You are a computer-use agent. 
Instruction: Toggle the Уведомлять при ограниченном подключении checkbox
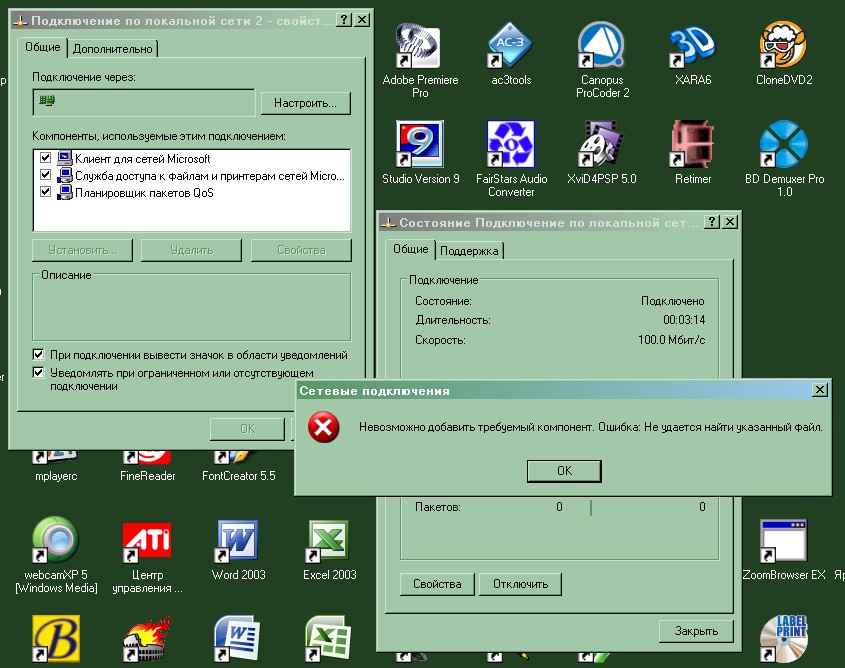[x=38, y=372]
